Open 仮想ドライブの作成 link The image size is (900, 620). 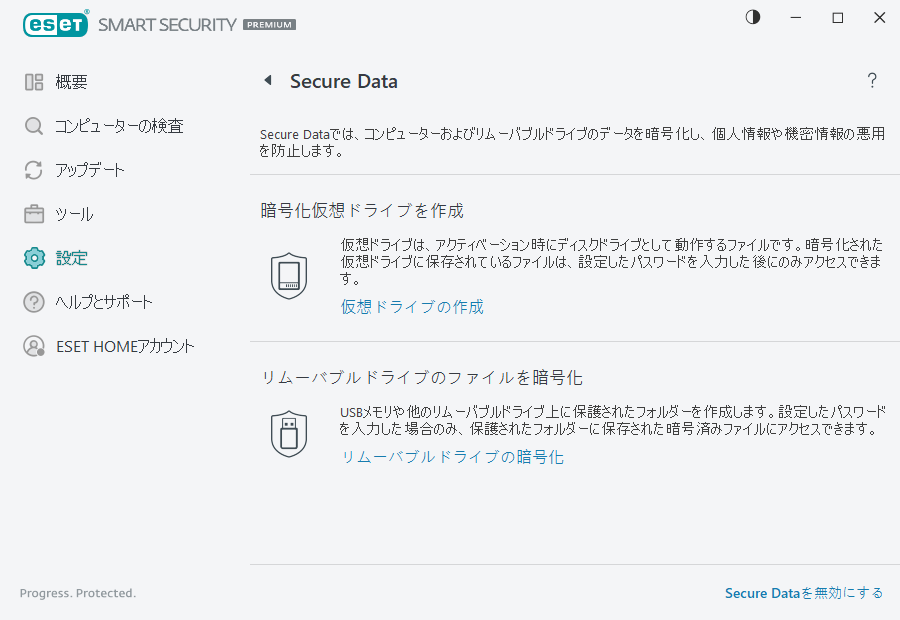tap(412, 308)
